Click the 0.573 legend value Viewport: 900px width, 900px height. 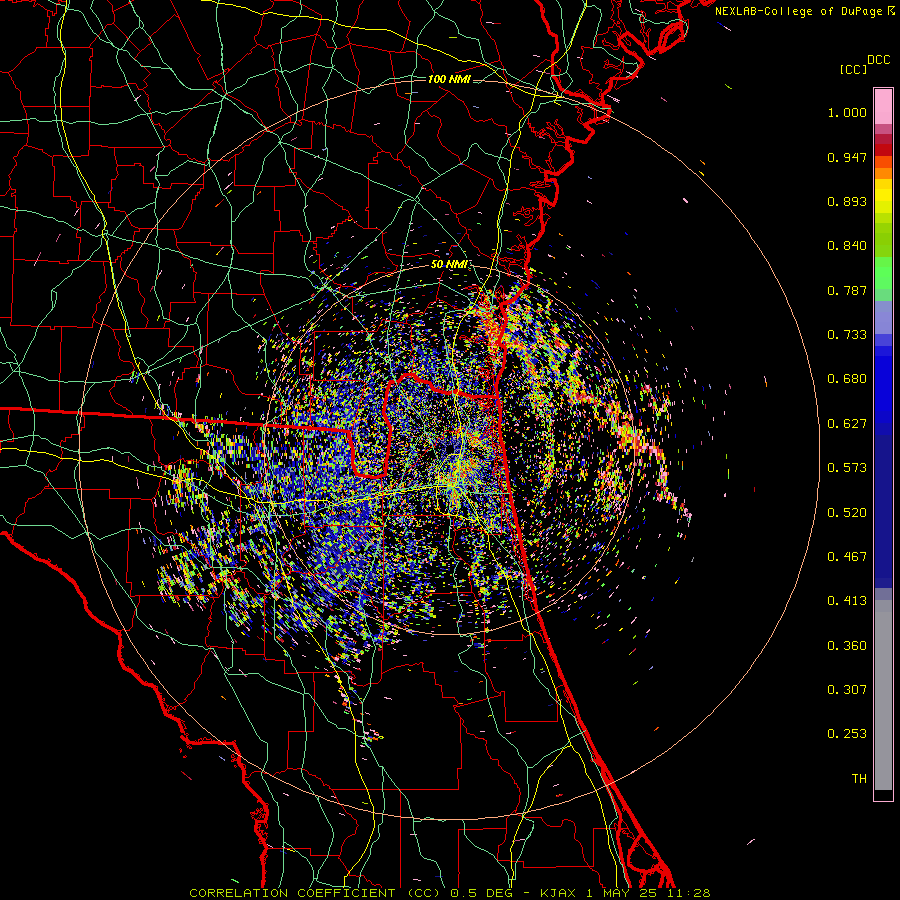tap(847, 468)
